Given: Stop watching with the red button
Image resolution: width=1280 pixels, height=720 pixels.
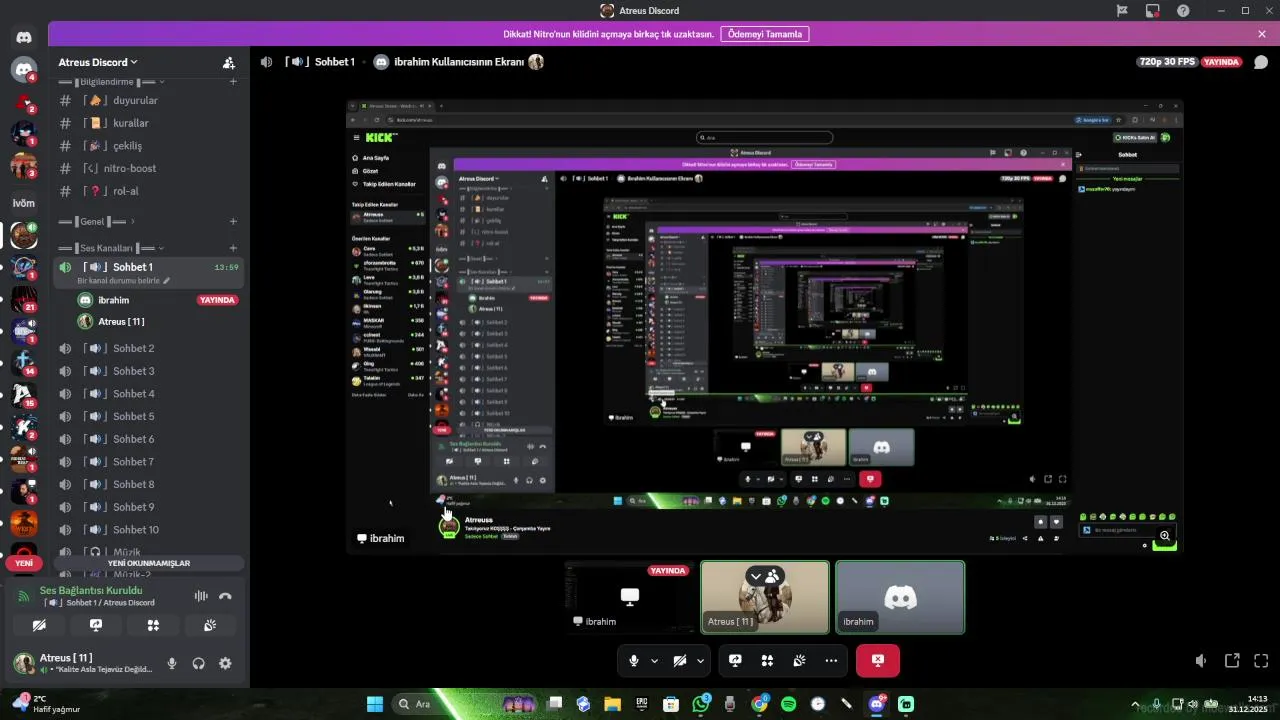Looking at the screenshot, I should [x=878, y=661].
